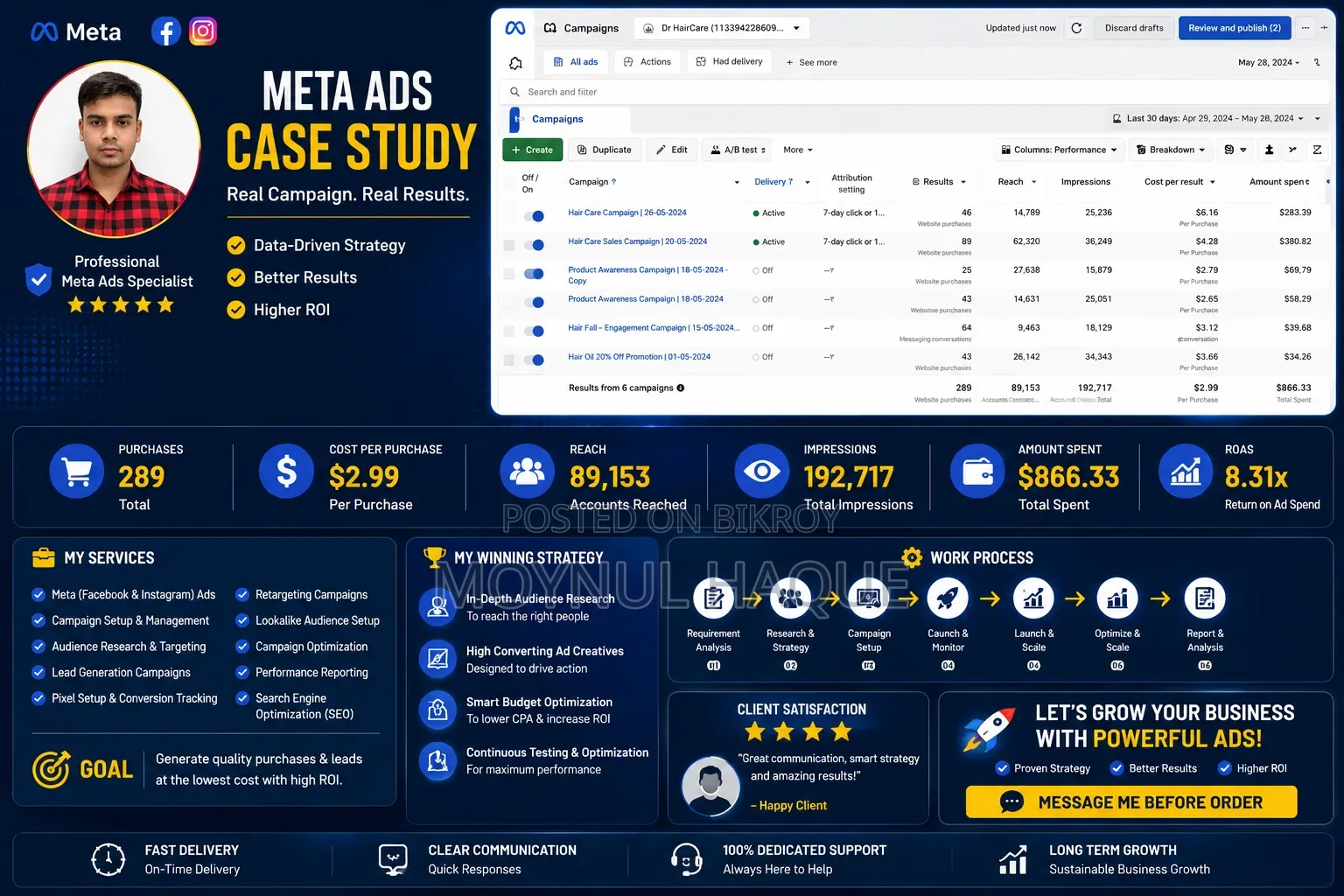Viewport: 1344px width, 896px height.
Task: Open the Cost per result column dropdown
Action: pyautogui.click(x=1212, y=182)
